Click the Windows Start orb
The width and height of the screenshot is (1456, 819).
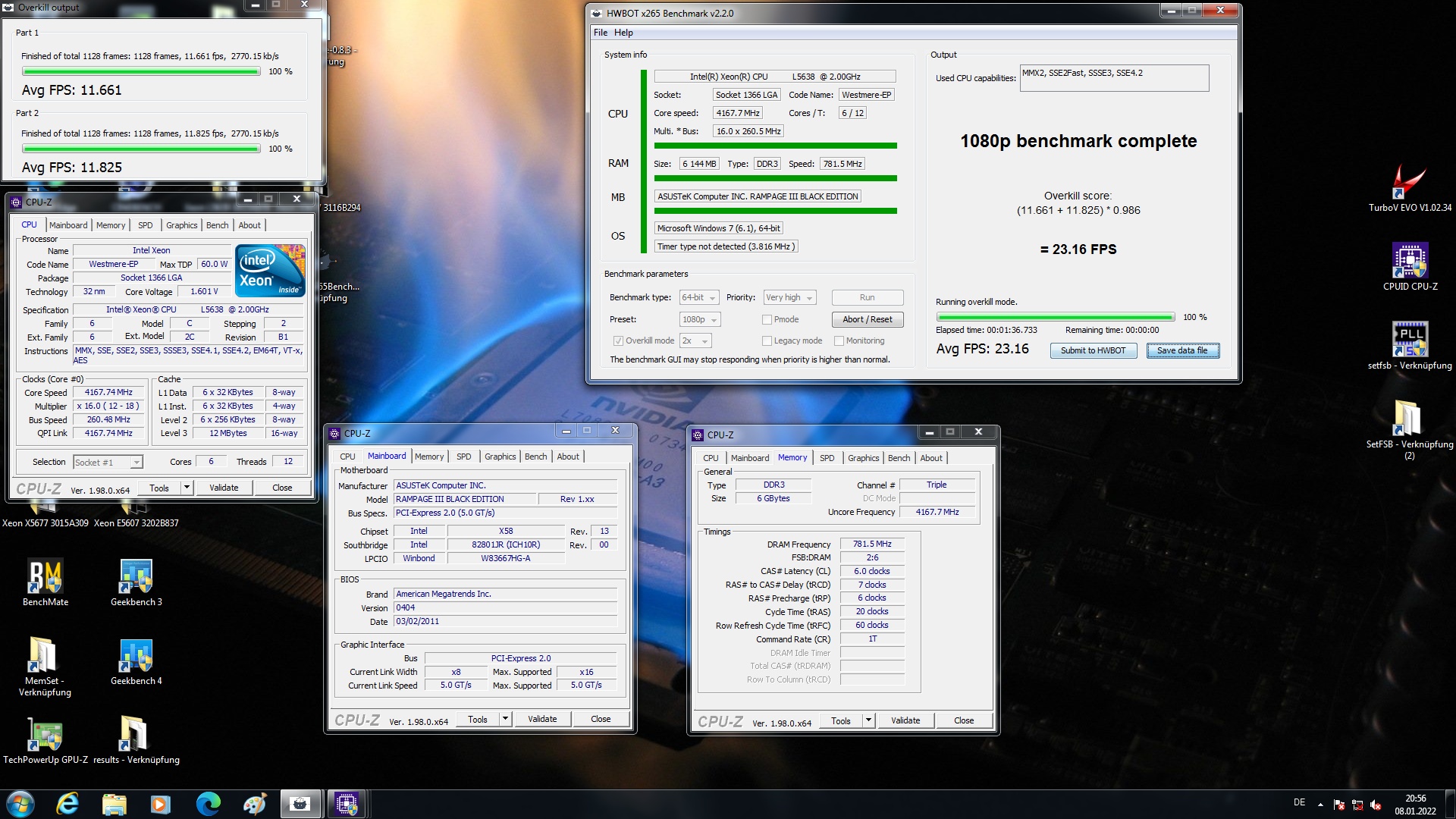pyautogui.click(x=20, y=804)
